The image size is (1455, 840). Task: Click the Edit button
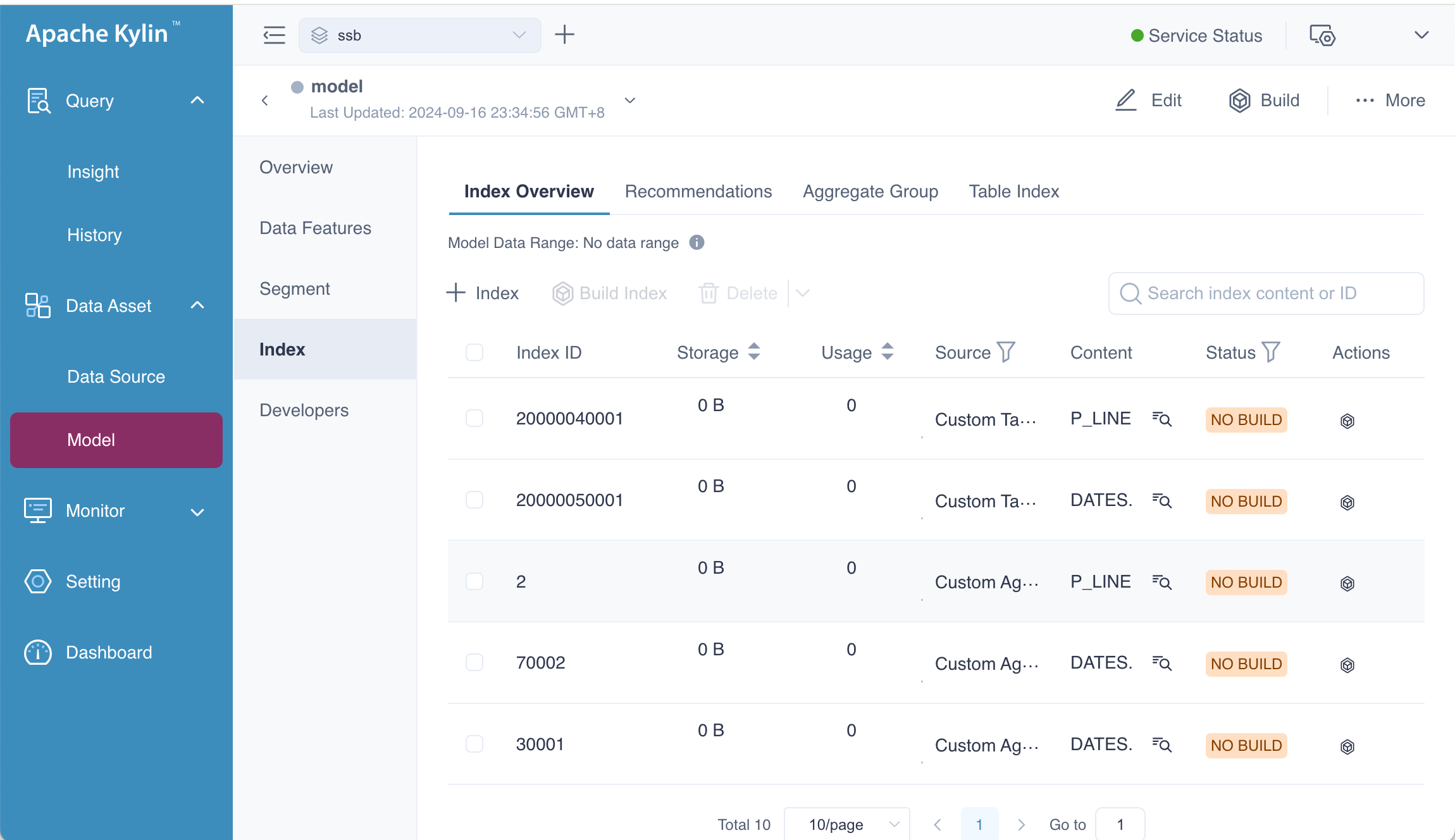[x=1148, y=101]
